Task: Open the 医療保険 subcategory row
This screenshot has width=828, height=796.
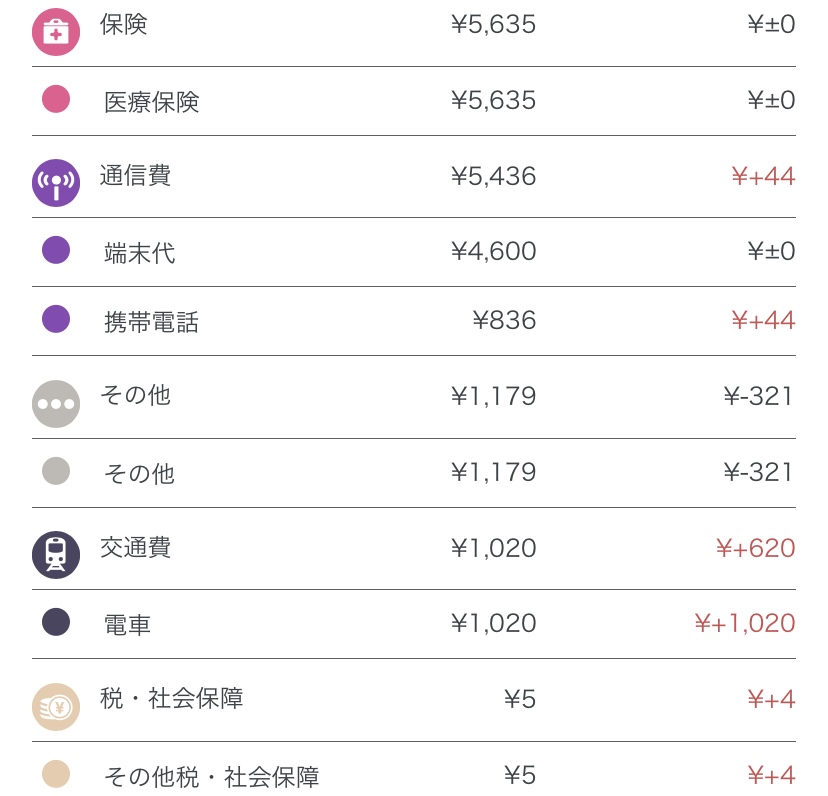Action: (152, 102)
